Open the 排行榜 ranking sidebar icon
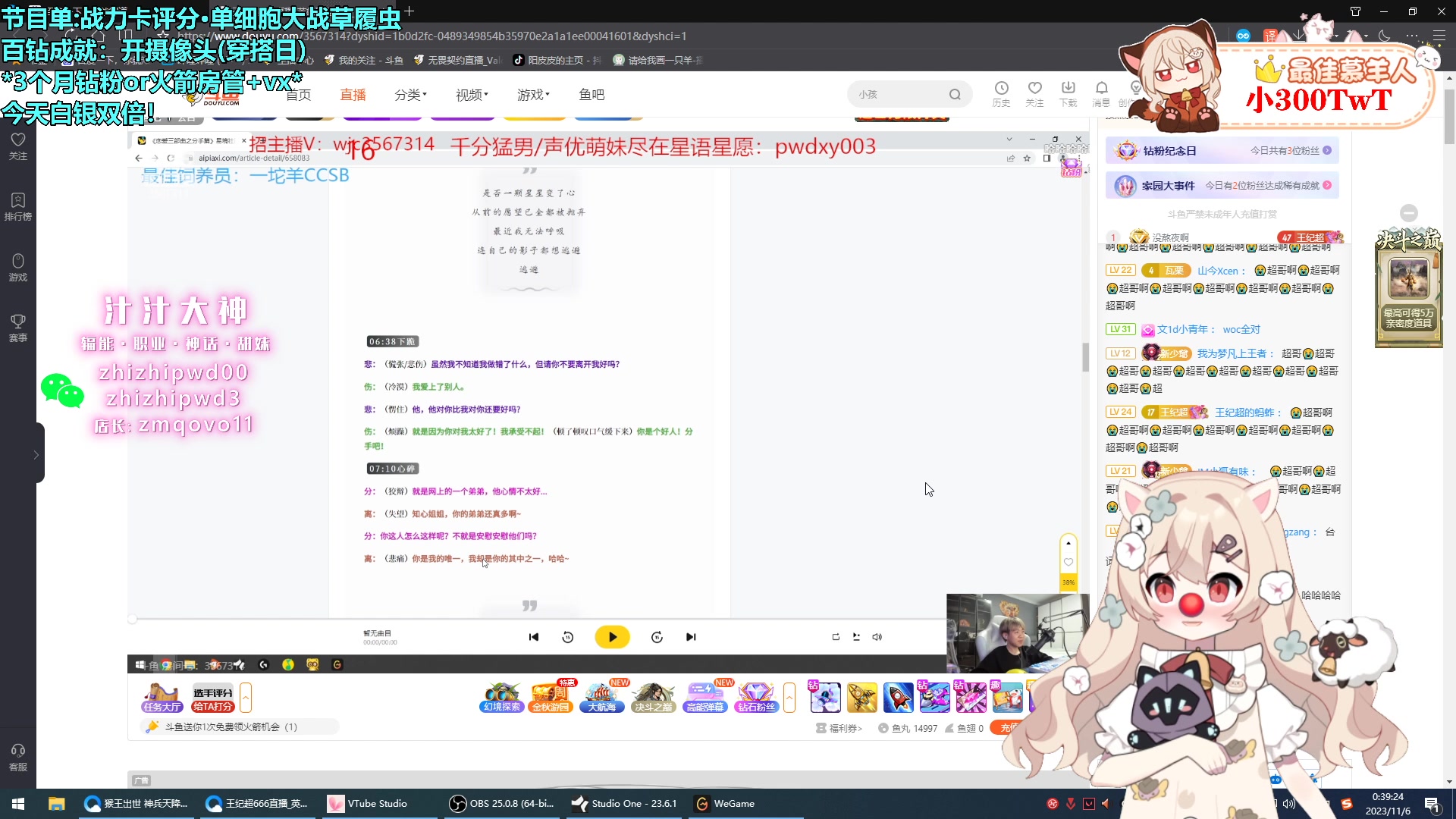Image resolution: width=1456 pixels, height=819 pixels. 18,206
